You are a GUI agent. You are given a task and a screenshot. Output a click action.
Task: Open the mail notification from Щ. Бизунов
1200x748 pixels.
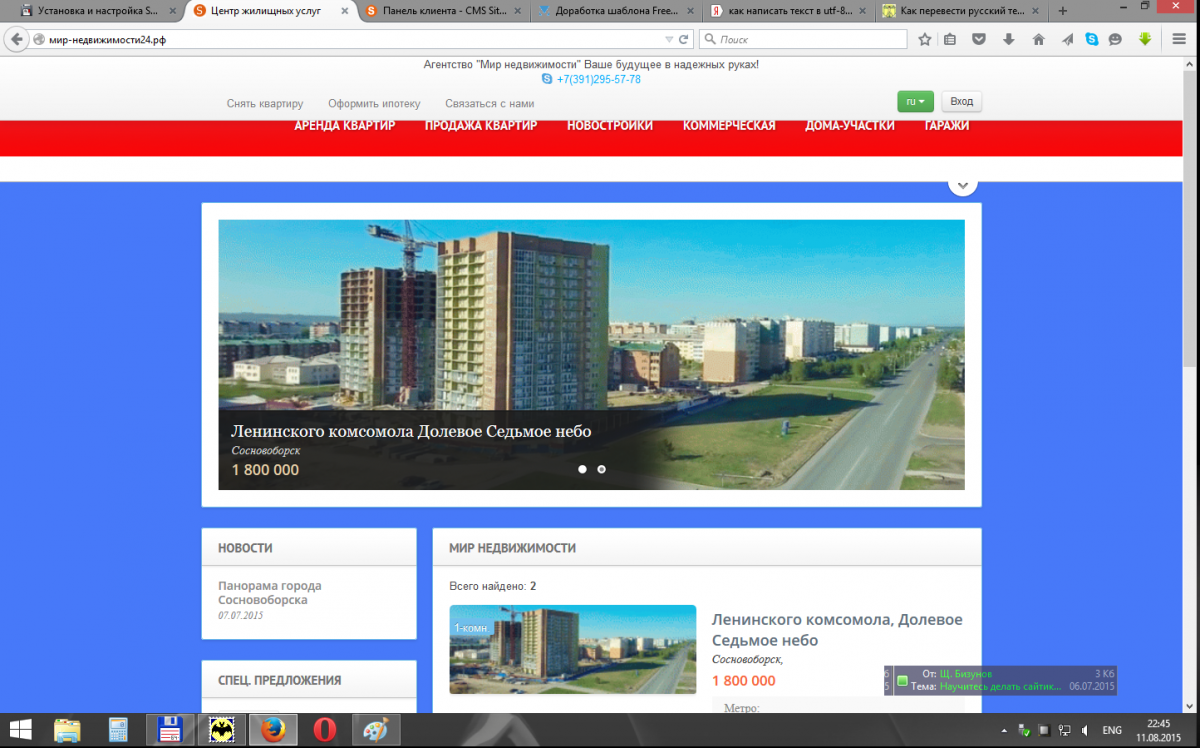point(1000,680)
